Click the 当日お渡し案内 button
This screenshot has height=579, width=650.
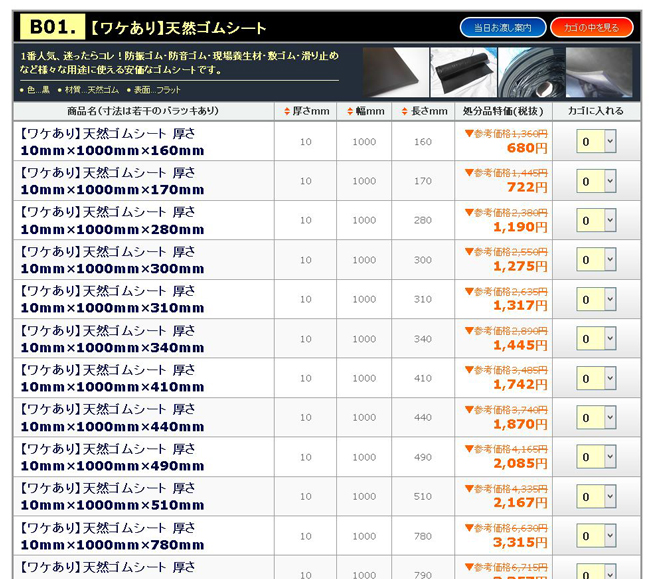[x=503, y=27]
